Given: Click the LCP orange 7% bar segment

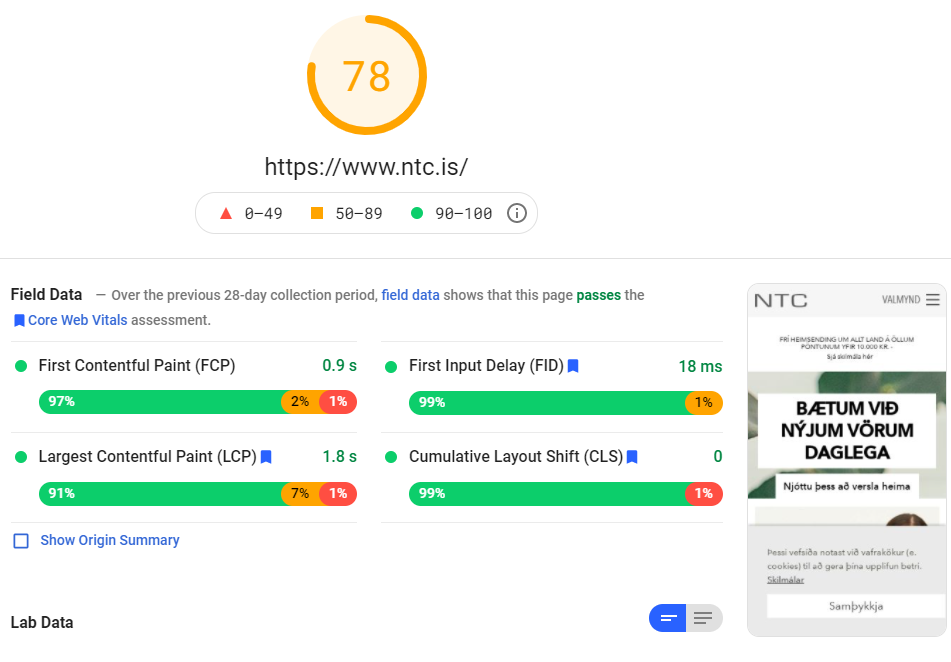Looking at the screenshot, I should tap(300, 493).
